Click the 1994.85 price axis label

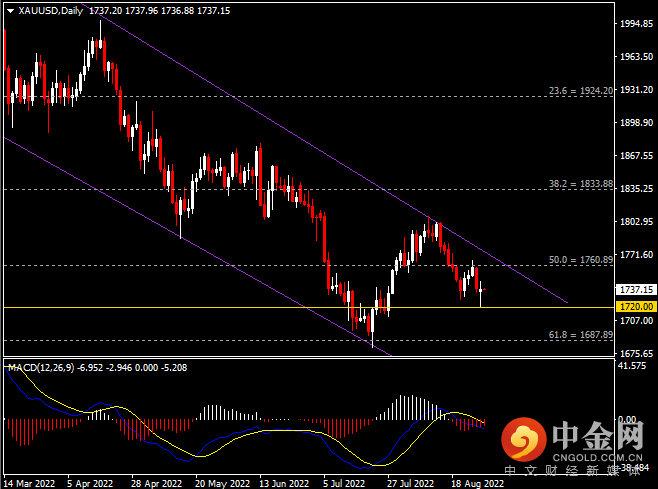637,24
